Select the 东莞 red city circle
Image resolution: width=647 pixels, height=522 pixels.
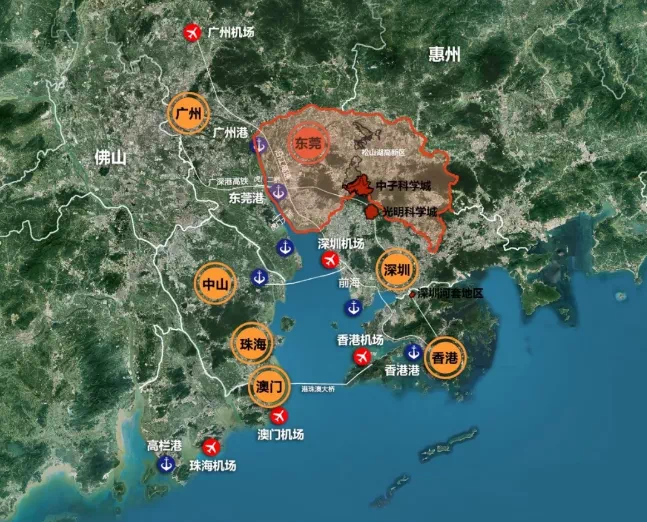click(308, 143)
